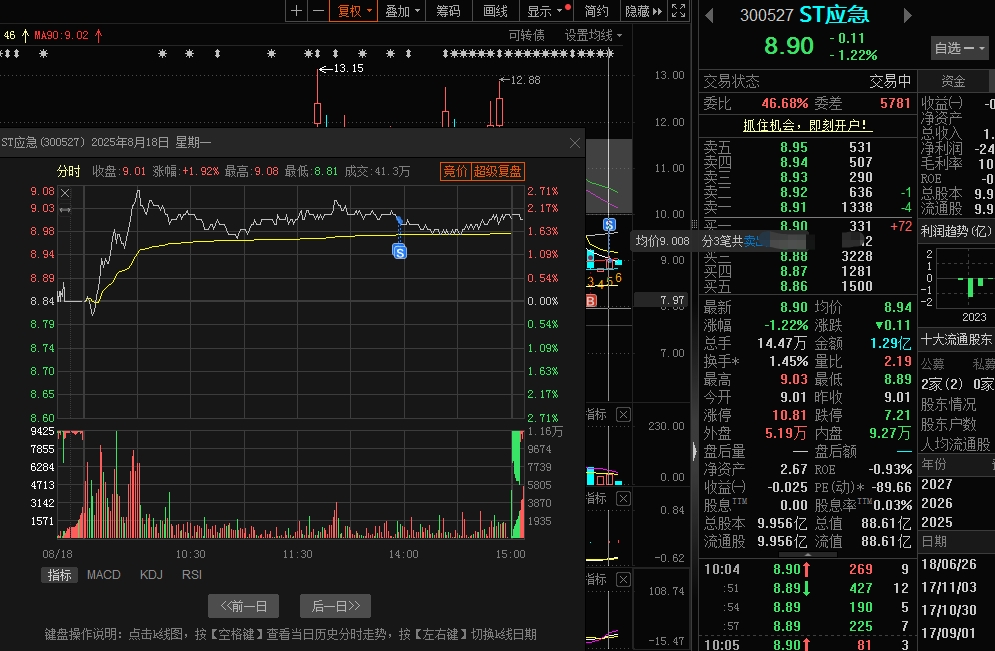This screenshot has height=651, width=995.
Task: Click the 卖一 8.91 order book row
Action: 807,207
